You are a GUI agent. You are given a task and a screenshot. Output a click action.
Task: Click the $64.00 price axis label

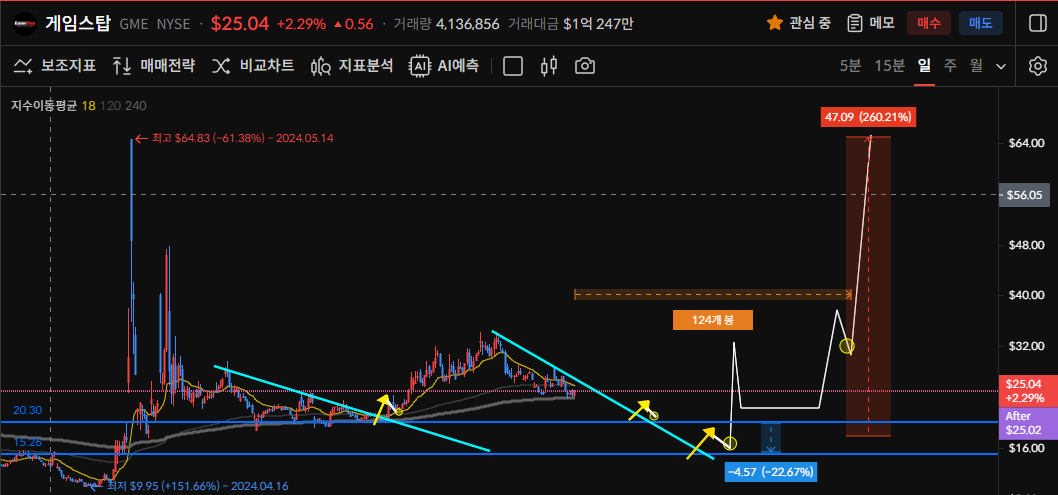[x=1028, y=144]
